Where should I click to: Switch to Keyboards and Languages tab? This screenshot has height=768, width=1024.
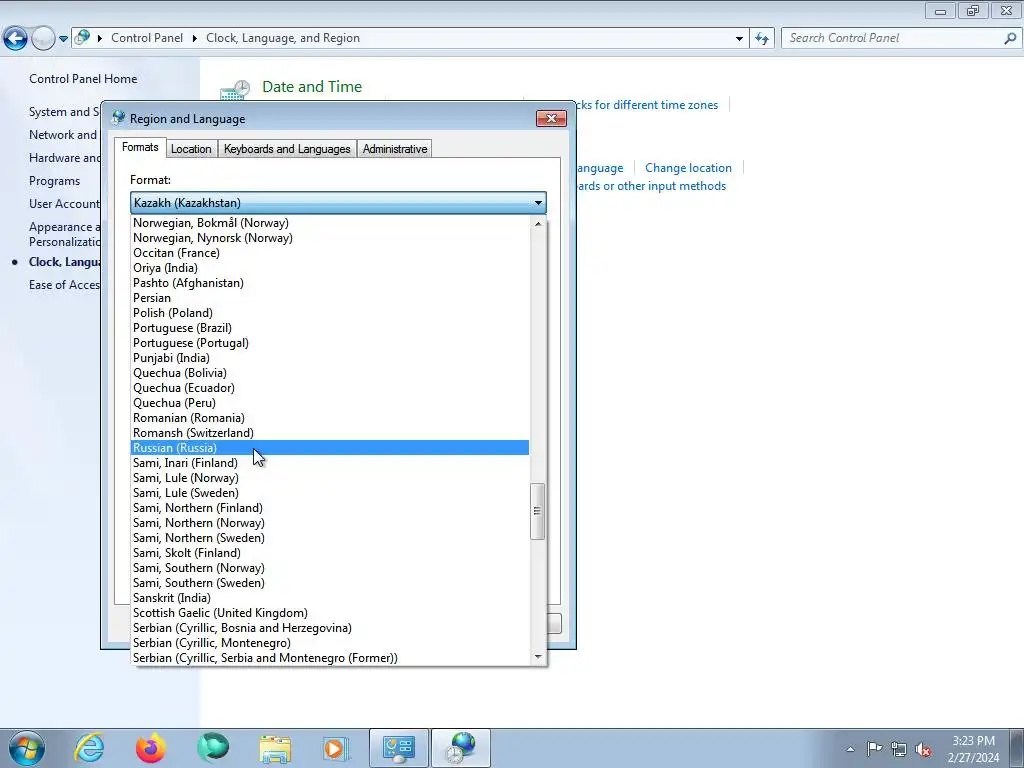click(287, 149)
